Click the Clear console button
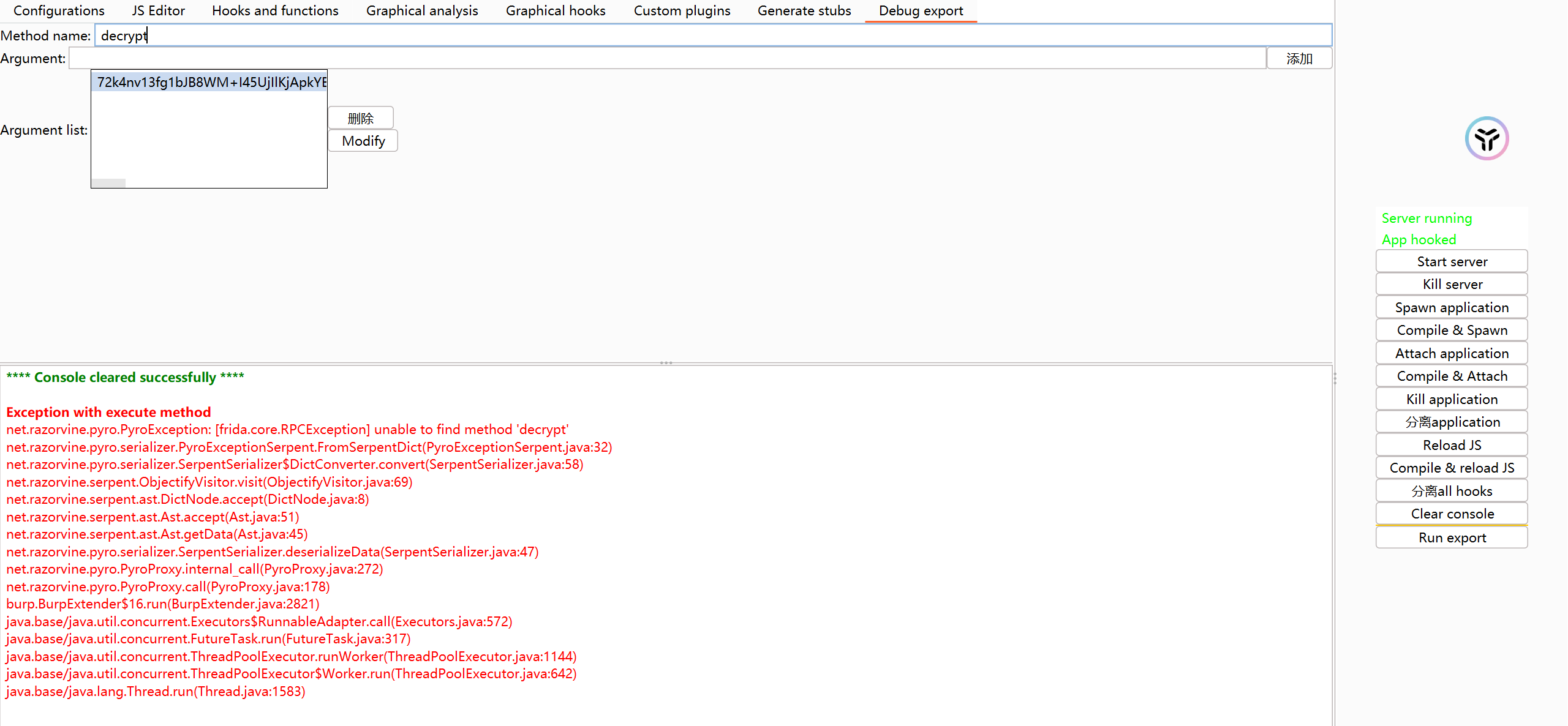The image size is (1568, 726). coord(1452,514)
